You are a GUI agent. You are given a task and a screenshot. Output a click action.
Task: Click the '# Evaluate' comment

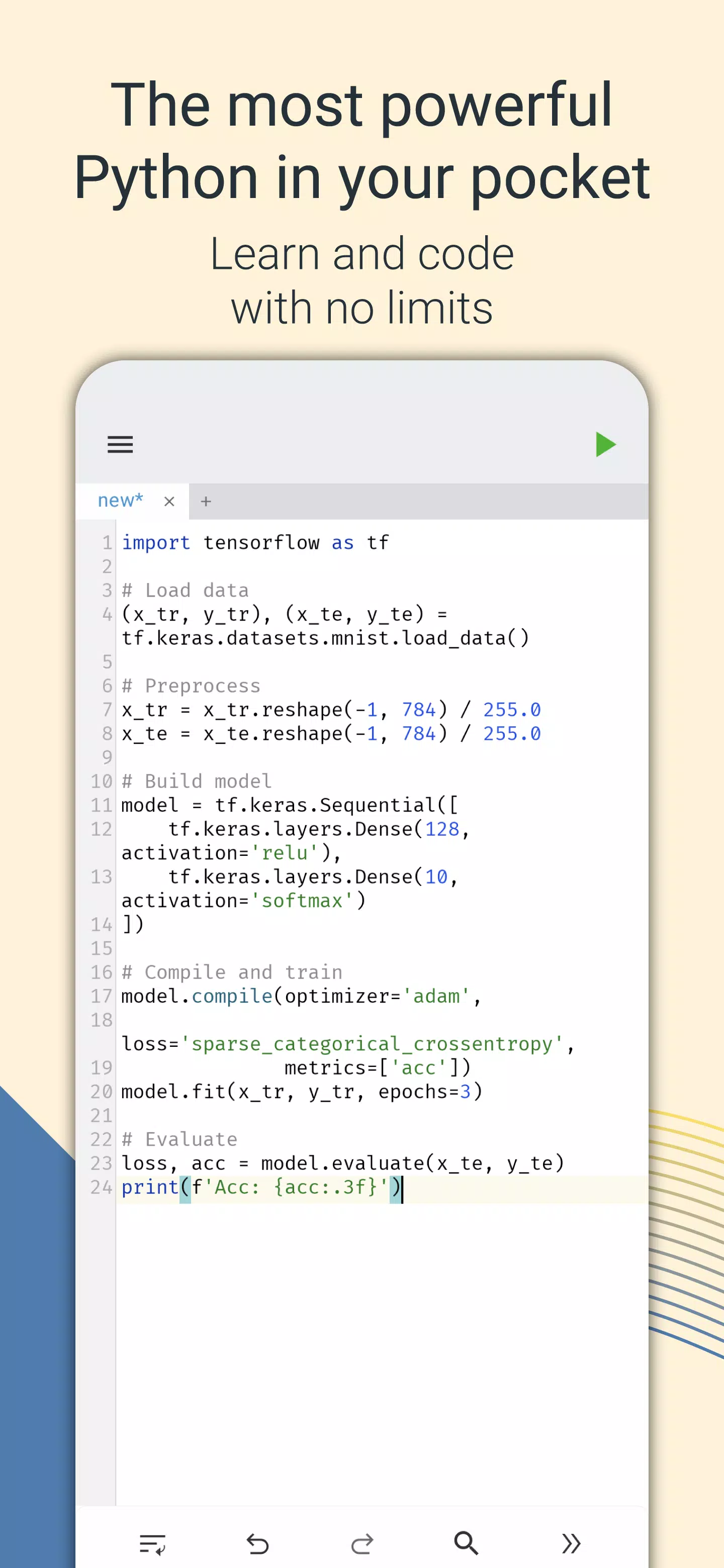pos(179,1139)
